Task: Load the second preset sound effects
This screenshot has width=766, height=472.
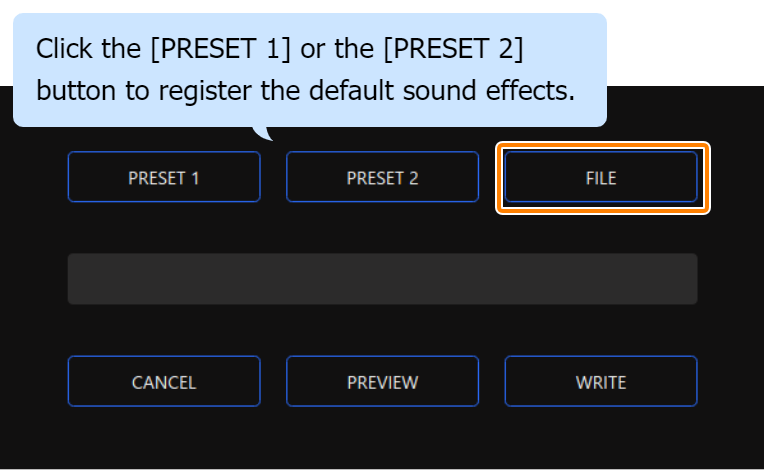Action: coord(382,178)
